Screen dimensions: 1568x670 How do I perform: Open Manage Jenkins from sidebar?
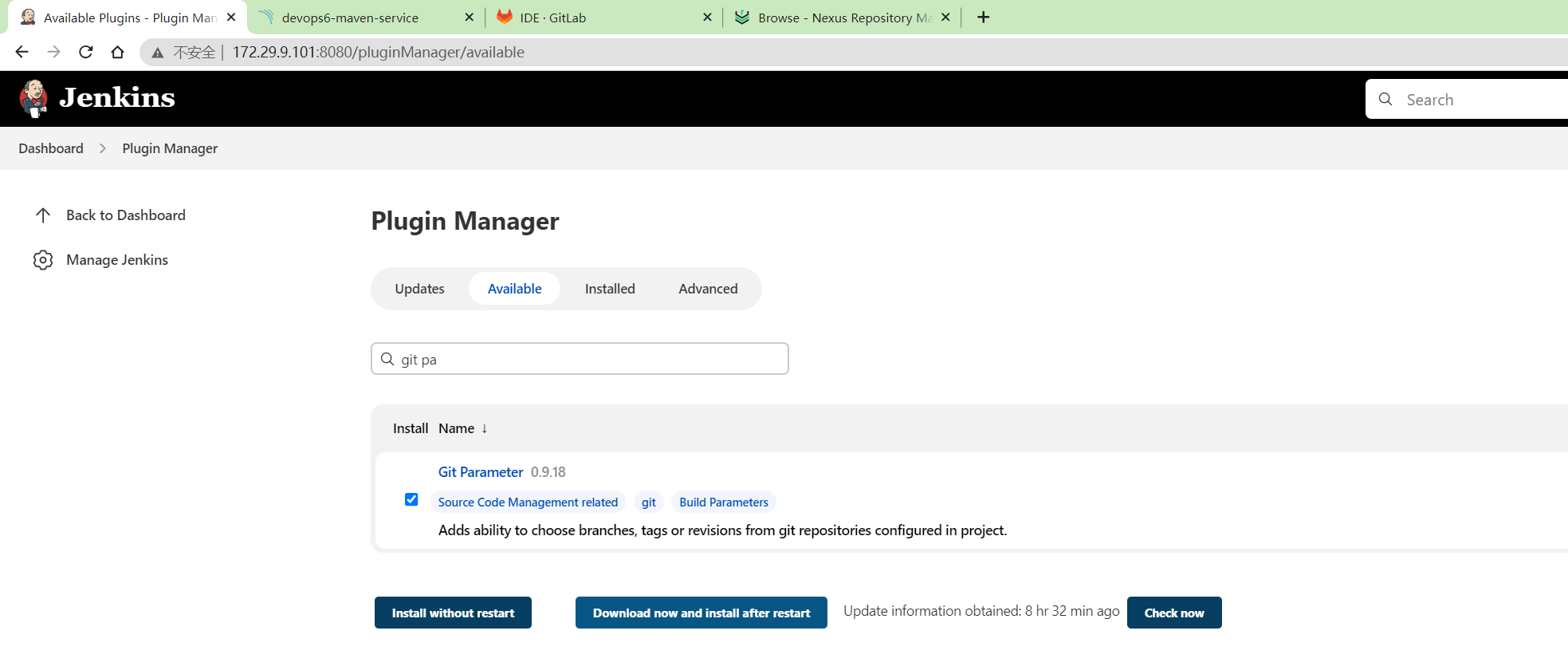[117, 260]
